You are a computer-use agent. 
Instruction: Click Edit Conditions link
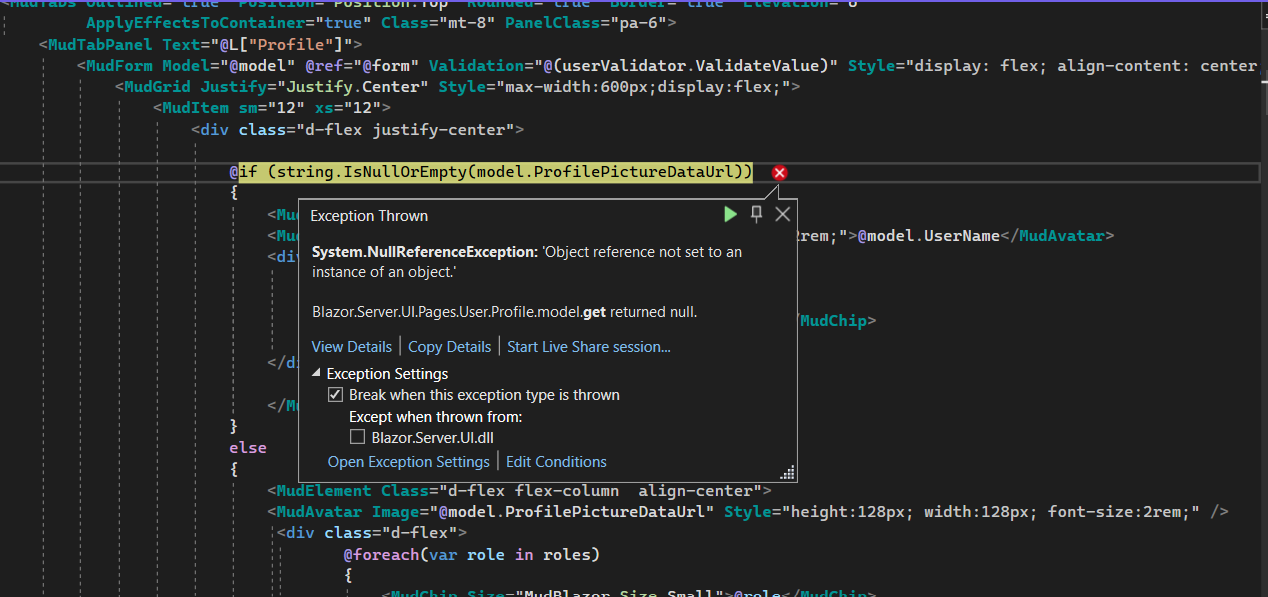(x=556, y=461)
